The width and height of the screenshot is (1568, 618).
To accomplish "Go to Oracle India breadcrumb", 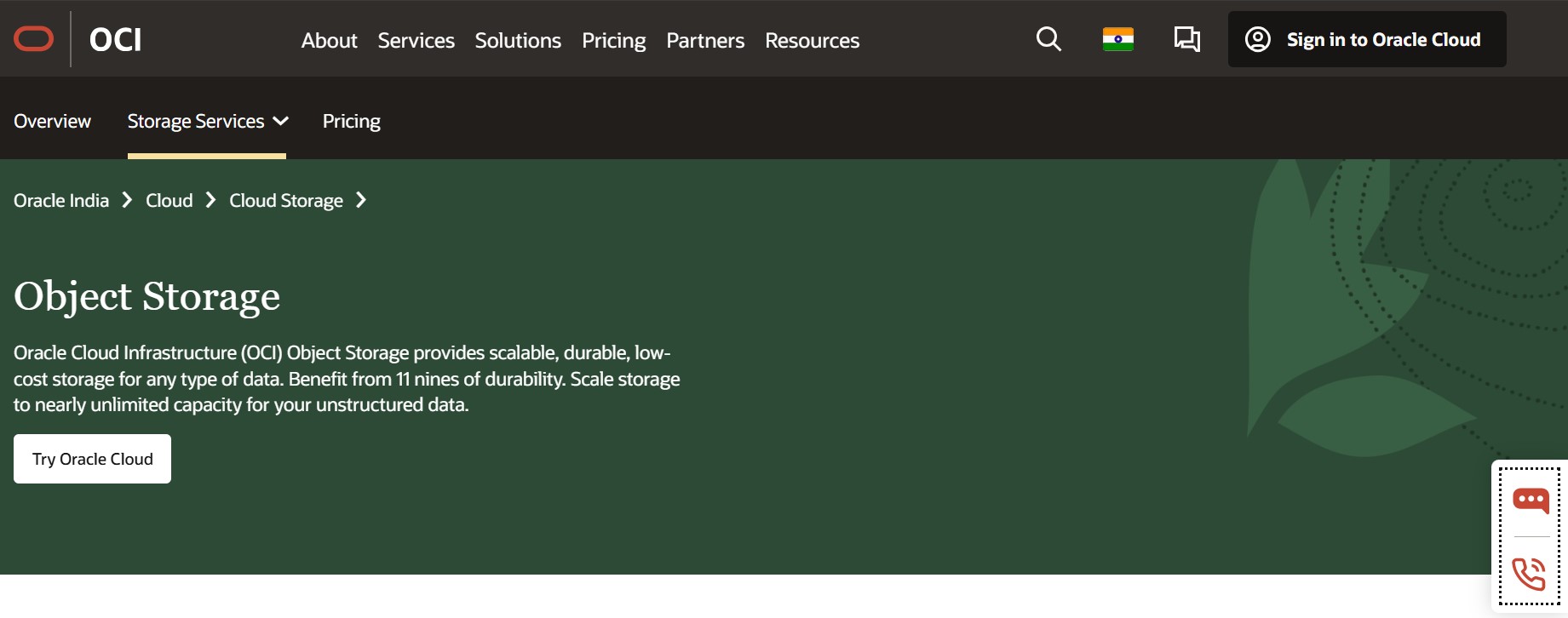I will [61, 200].
